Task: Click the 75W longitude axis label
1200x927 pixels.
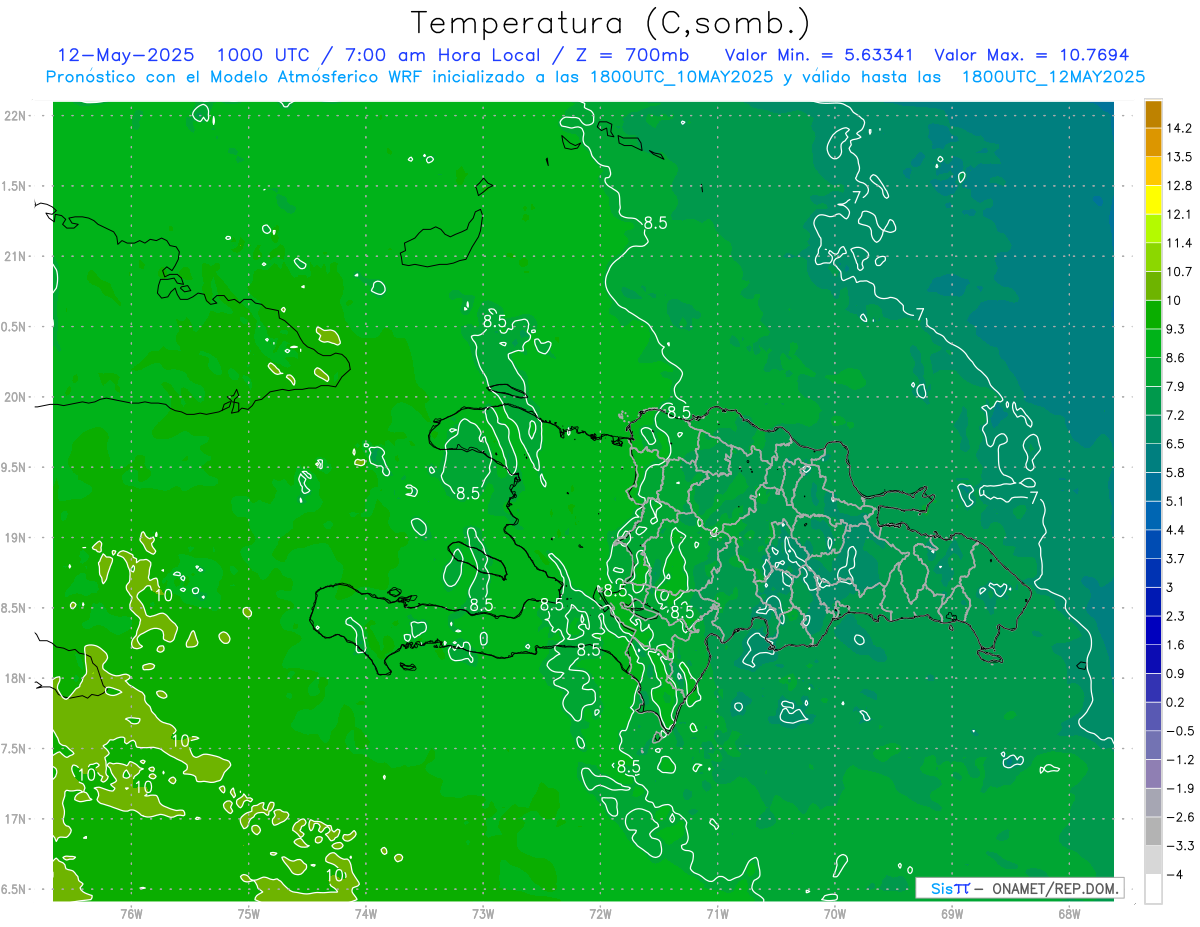Action: 248,913
